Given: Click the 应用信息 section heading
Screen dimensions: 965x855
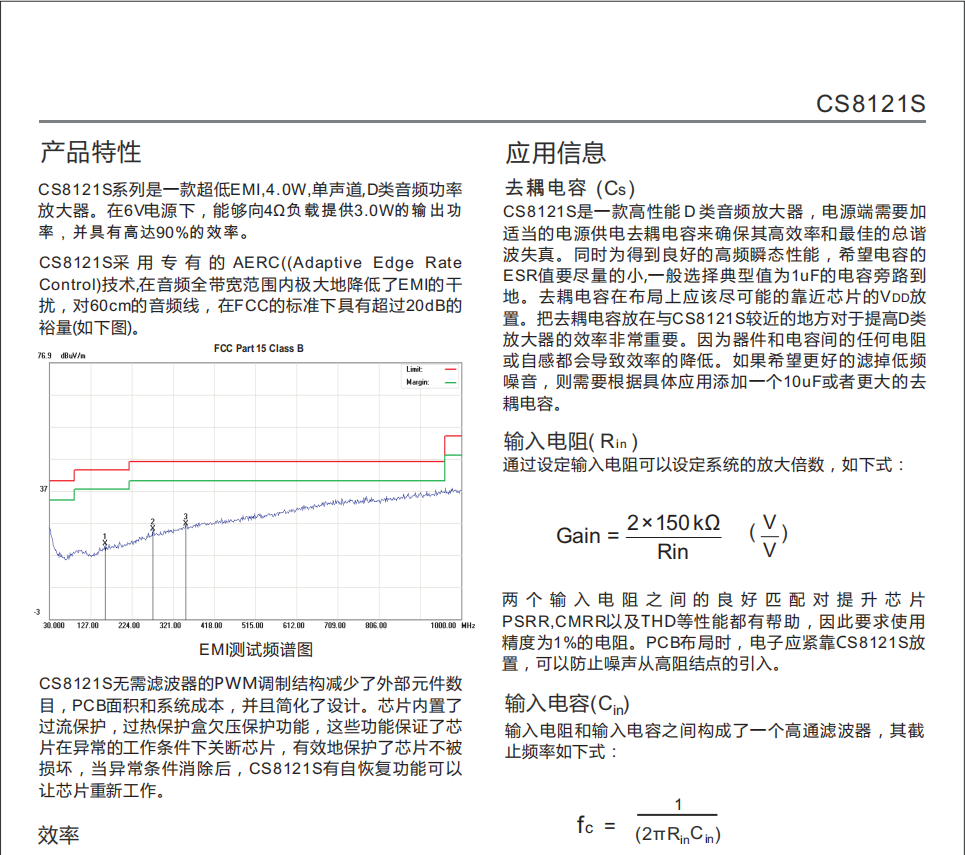Looking at the screenshot, I should [555, 152].
